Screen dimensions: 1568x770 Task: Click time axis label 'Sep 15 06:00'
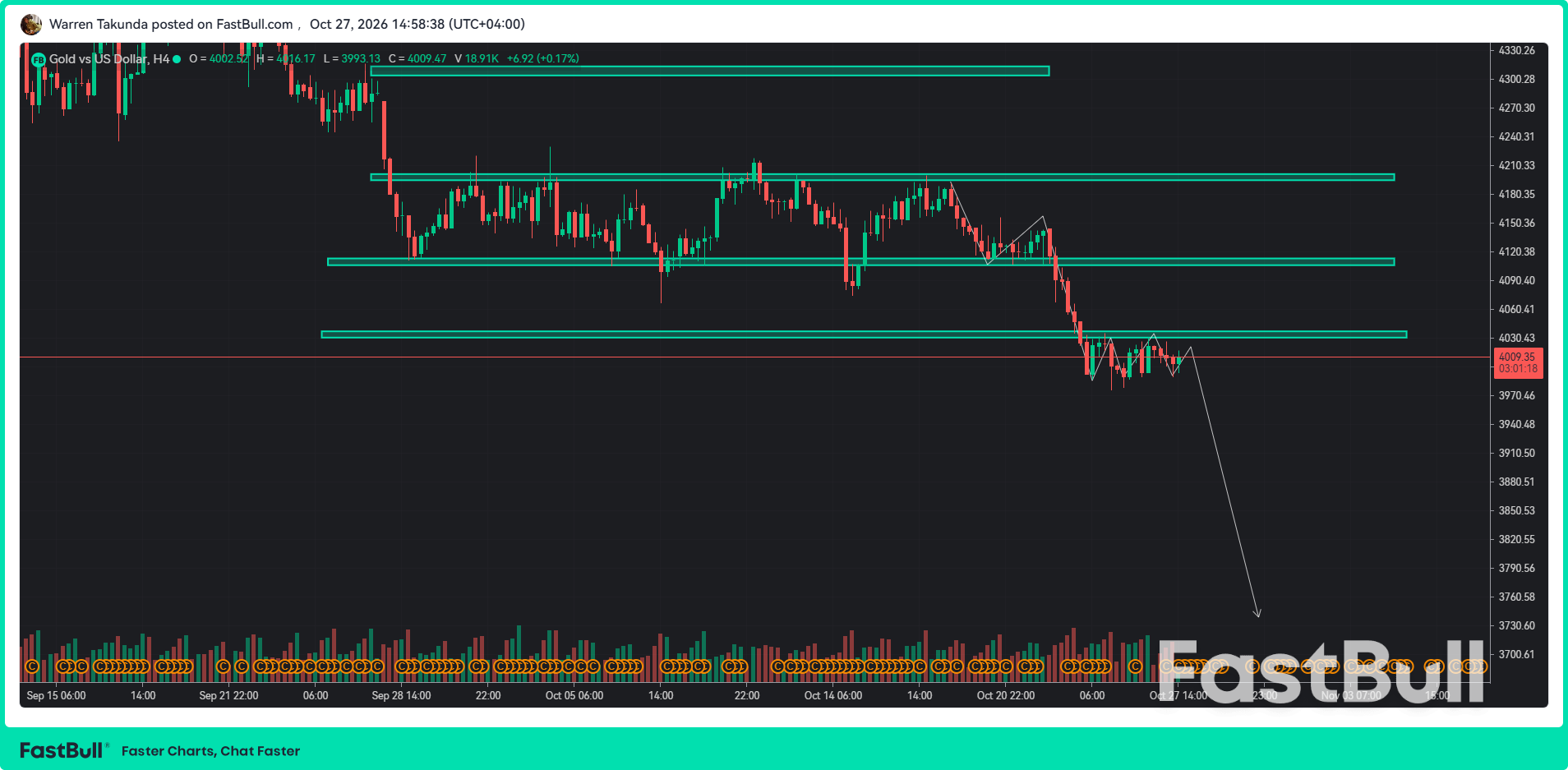[x=57, y=696]
